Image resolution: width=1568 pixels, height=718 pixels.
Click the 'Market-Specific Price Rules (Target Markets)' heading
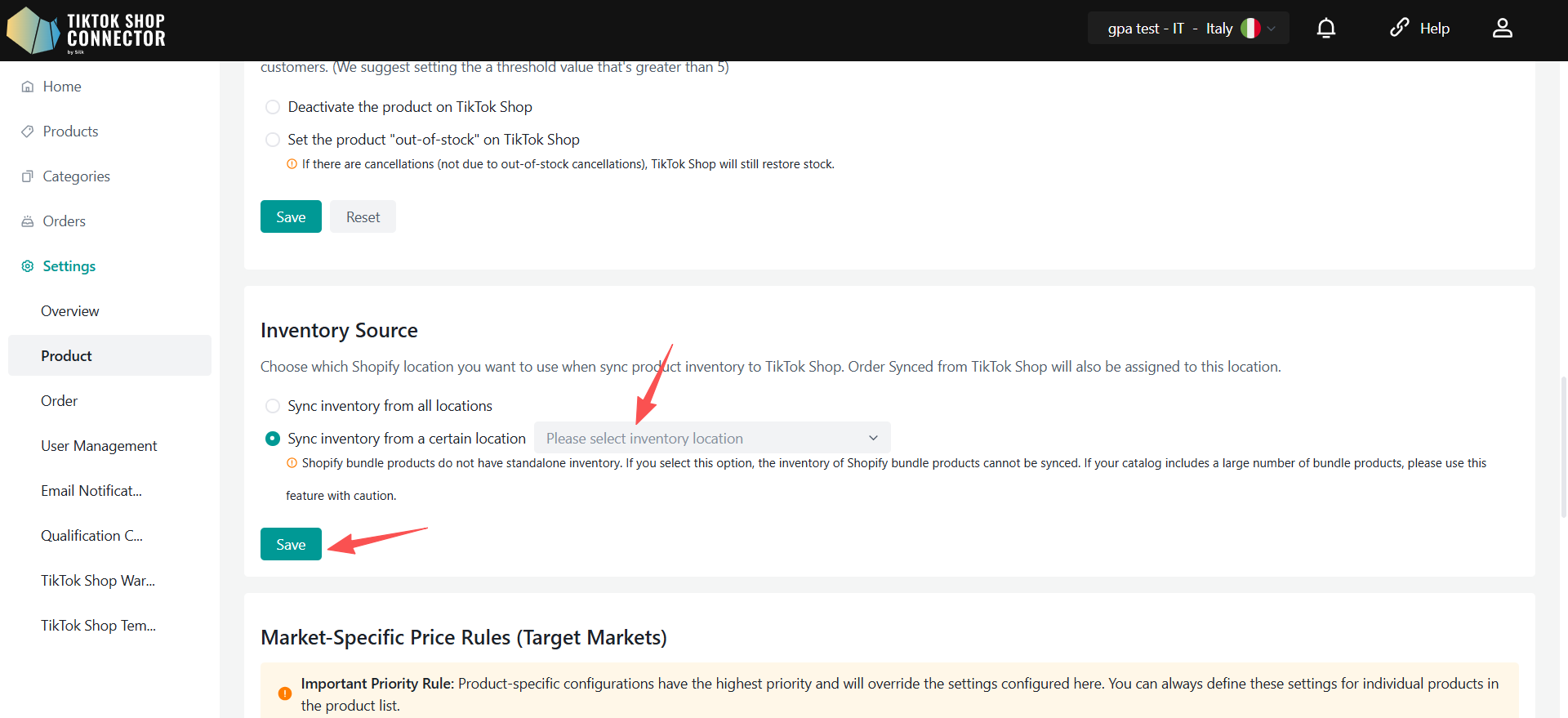tap(464, 637)
